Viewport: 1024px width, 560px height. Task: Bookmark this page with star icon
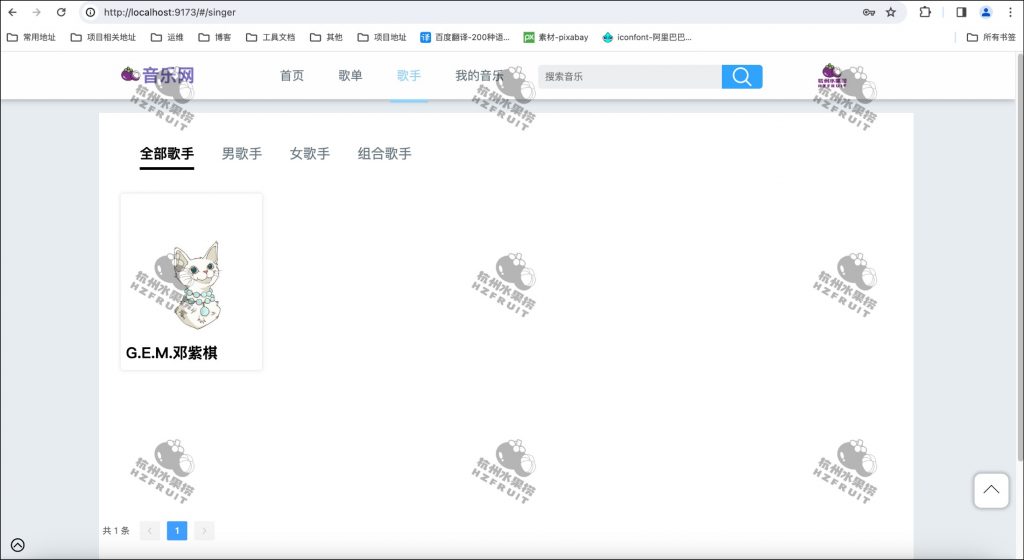click(x=891, y=12)
